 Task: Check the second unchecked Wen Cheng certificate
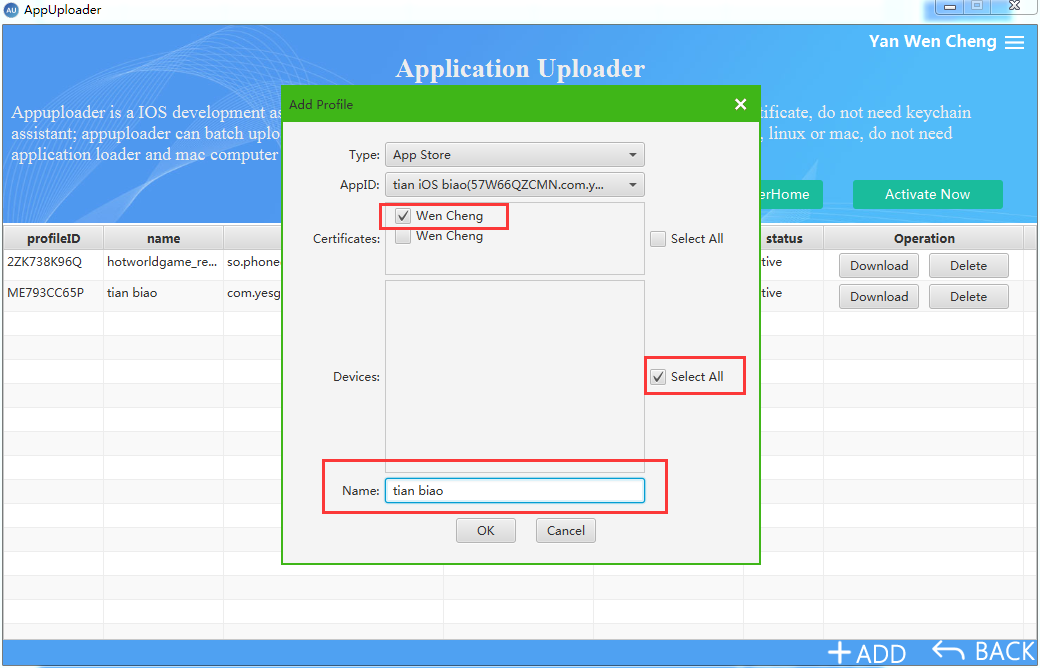click(403, 235)
